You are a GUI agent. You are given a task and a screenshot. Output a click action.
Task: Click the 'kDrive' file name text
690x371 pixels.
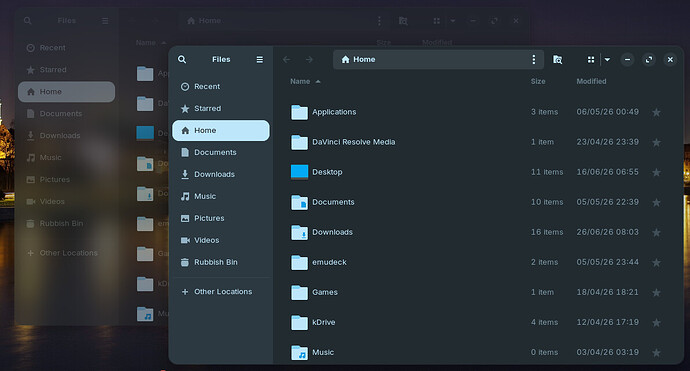(x=323, y=322)
